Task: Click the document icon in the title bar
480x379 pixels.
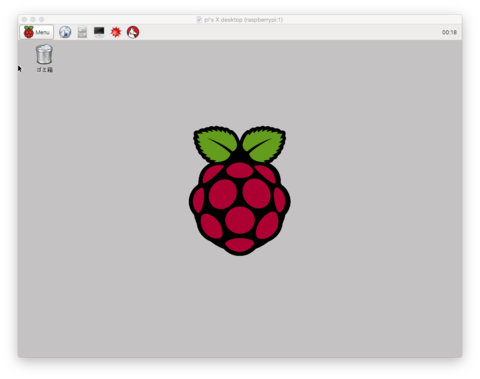Action: point(199,20)
